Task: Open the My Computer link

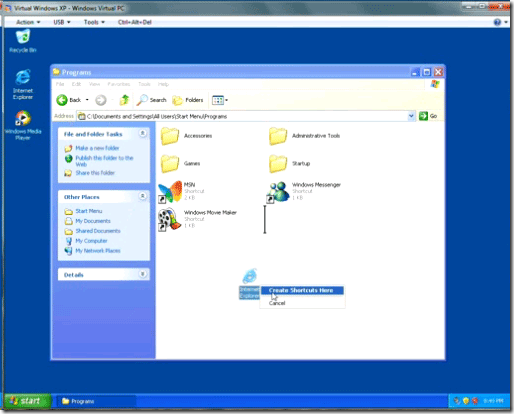Action: [91, 241]
